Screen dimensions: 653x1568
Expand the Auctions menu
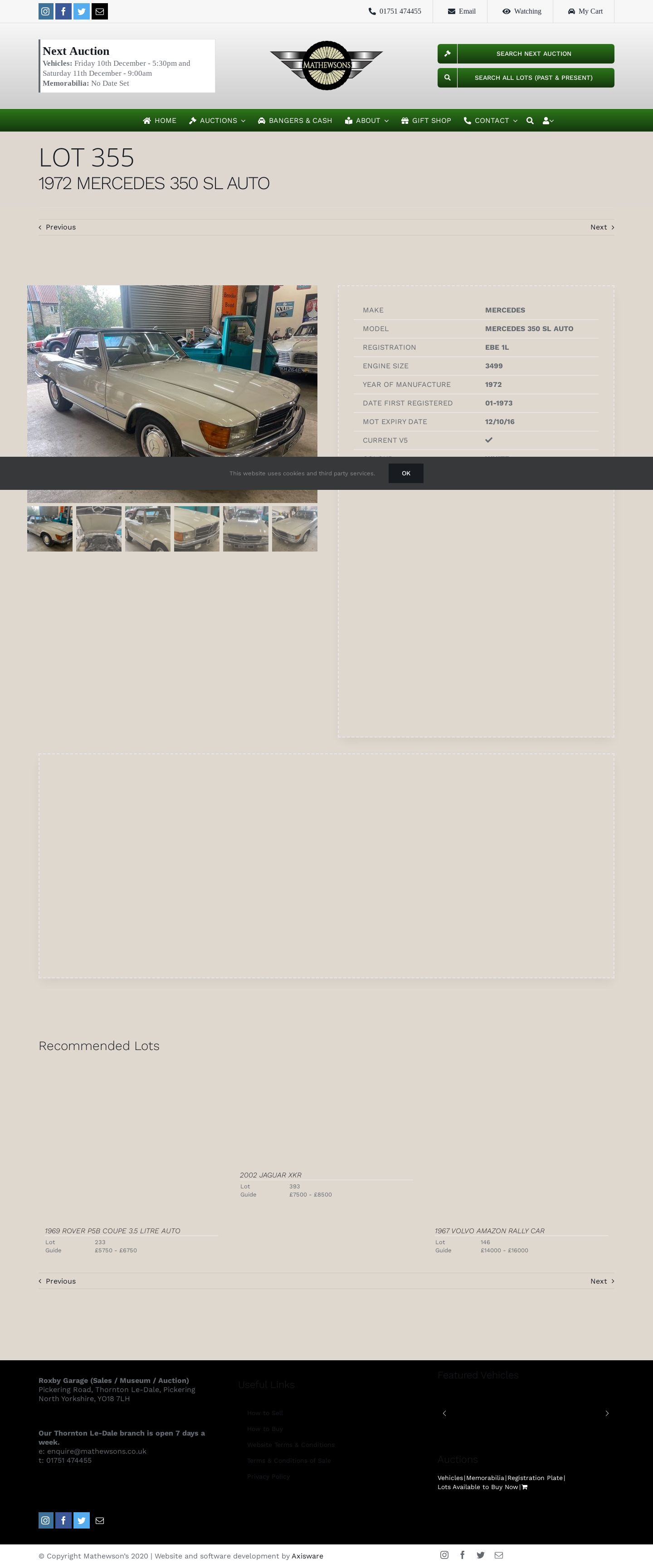pyautogui.click(x=217, y=121)
